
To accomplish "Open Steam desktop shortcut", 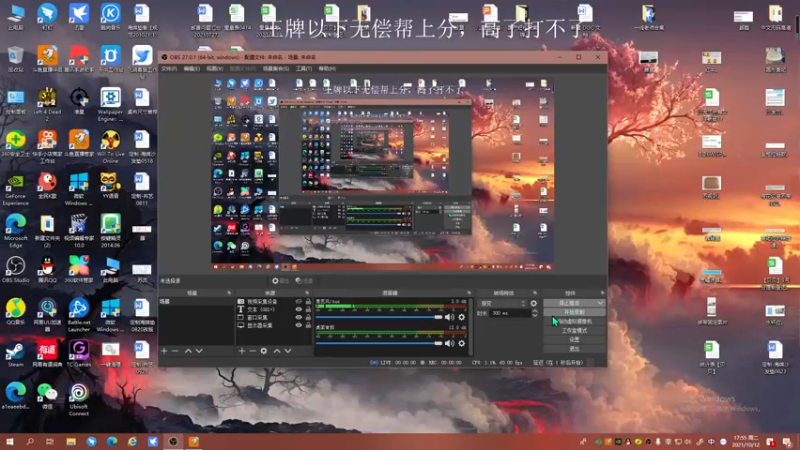I will click(15, 355).
